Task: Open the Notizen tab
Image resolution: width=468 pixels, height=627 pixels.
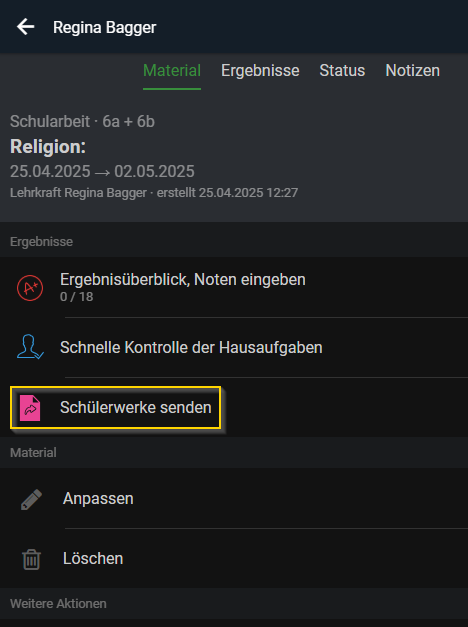Action: (412, 71)
